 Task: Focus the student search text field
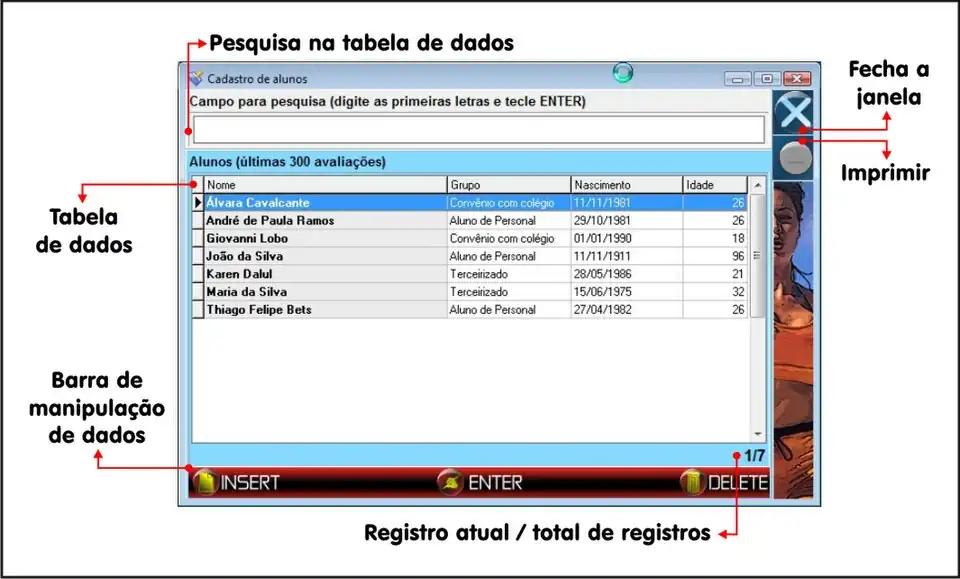coord(478,130)
